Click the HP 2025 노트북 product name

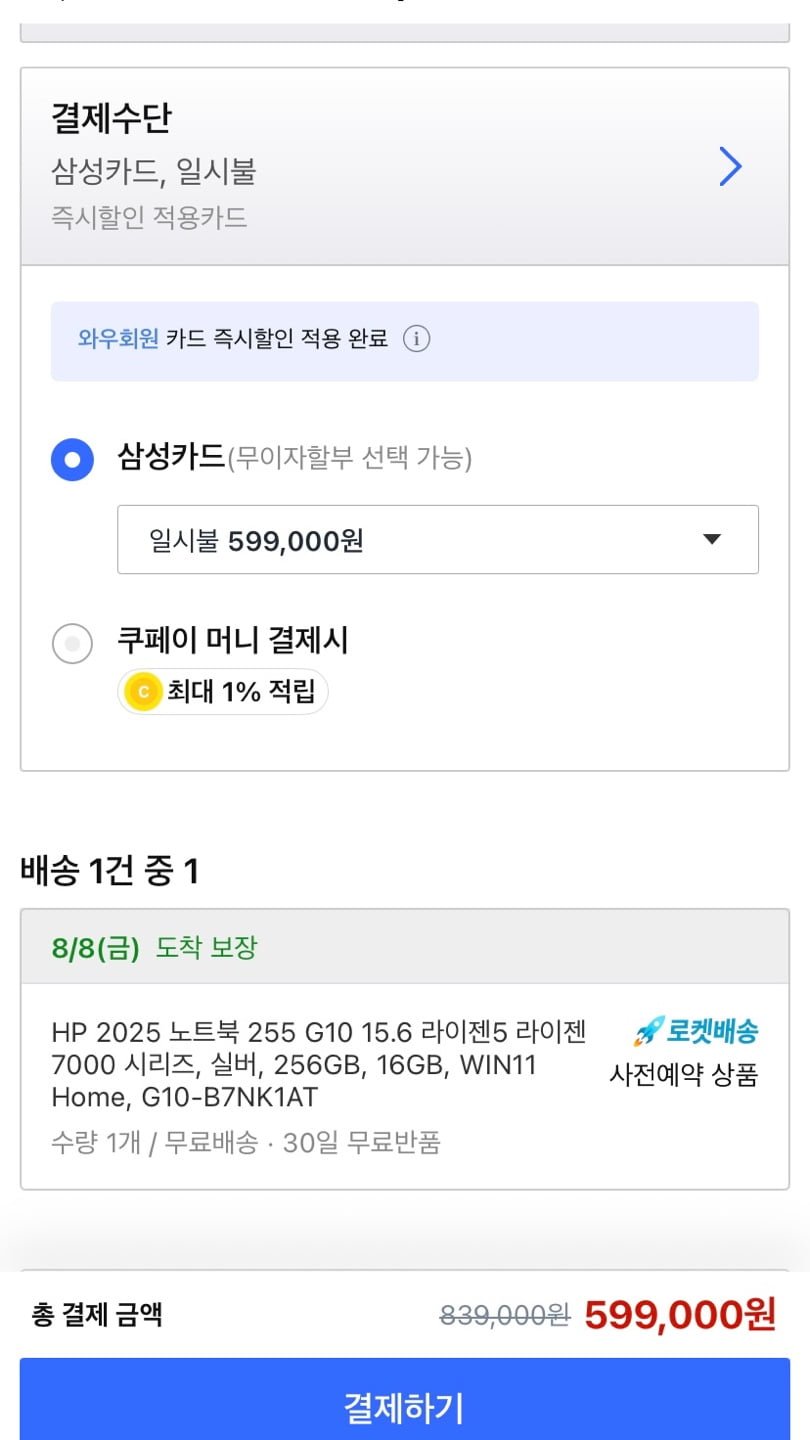[318, 1064]
